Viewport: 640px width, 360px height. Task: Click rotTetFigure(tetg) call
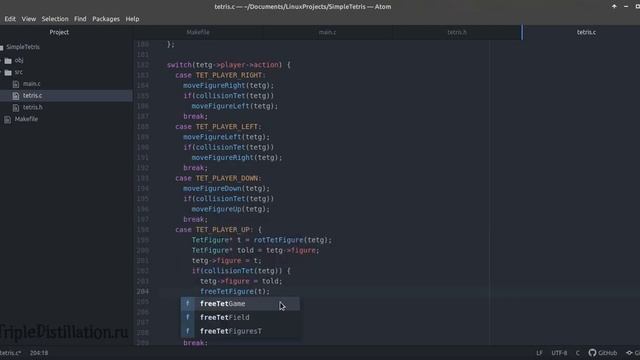pyautogui.click(x=293, y=240)
